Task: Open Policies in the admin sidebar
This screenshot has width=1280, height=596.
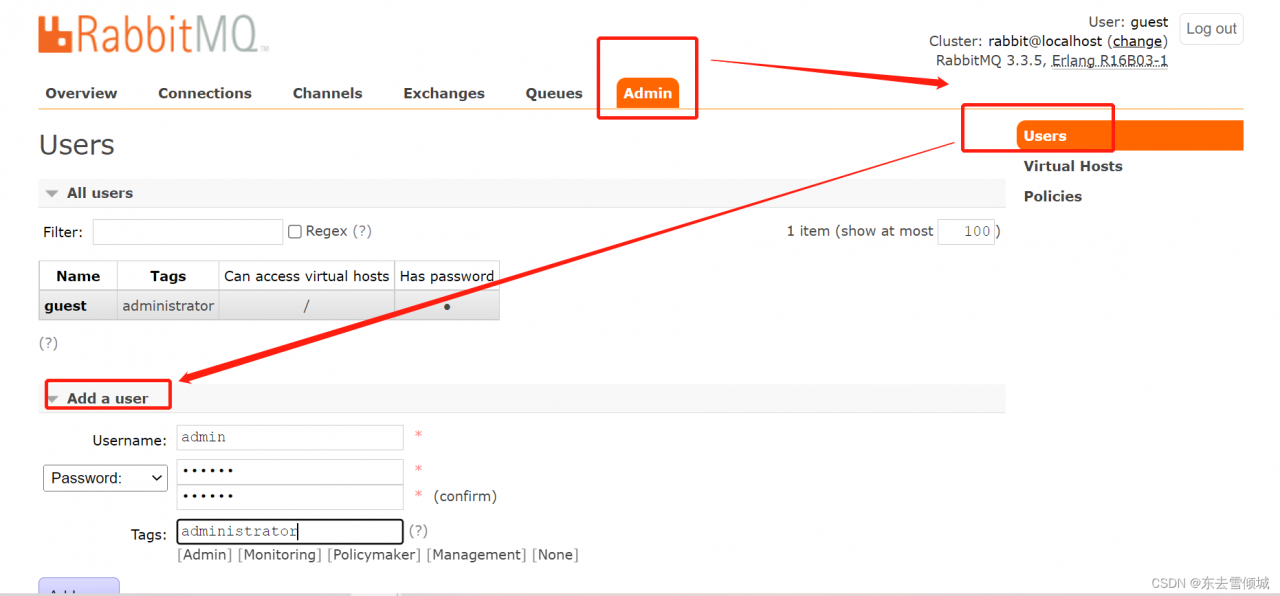Action: (1053, 196)
